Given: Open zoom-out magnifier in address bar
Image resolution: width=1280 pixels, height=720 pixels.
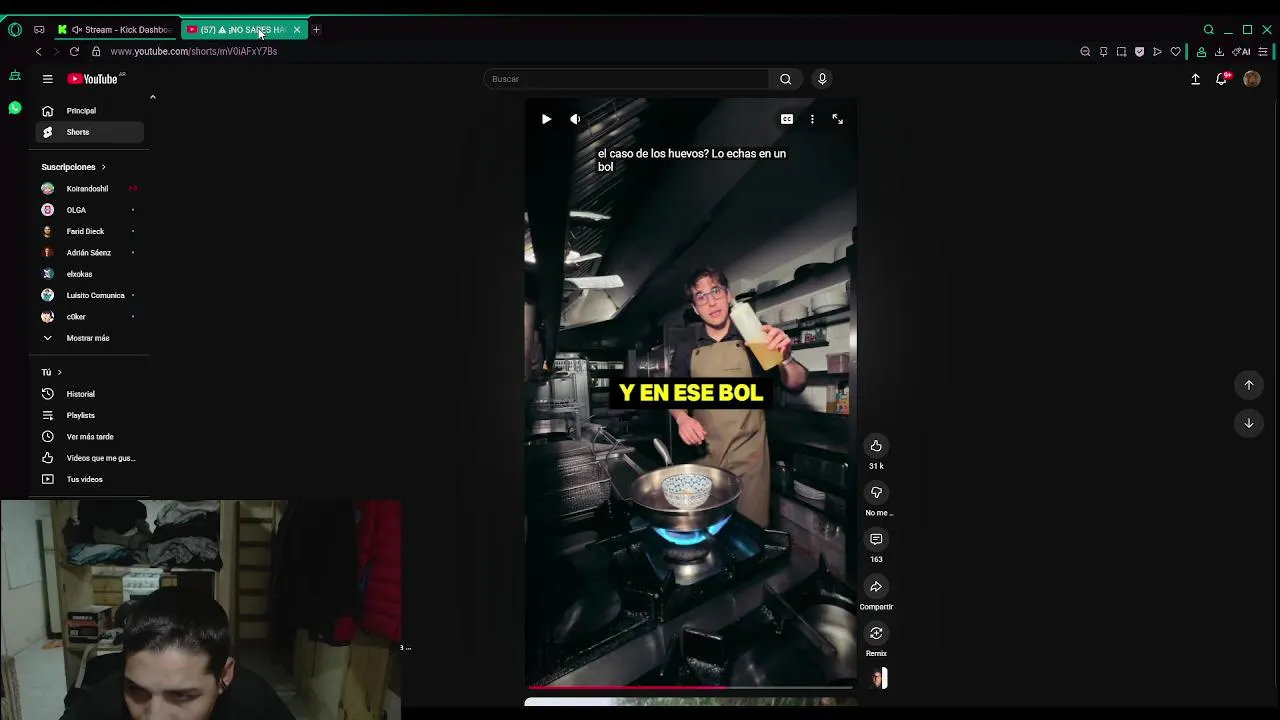Looking at the screenshot, I should click(x=1085, y=52).
